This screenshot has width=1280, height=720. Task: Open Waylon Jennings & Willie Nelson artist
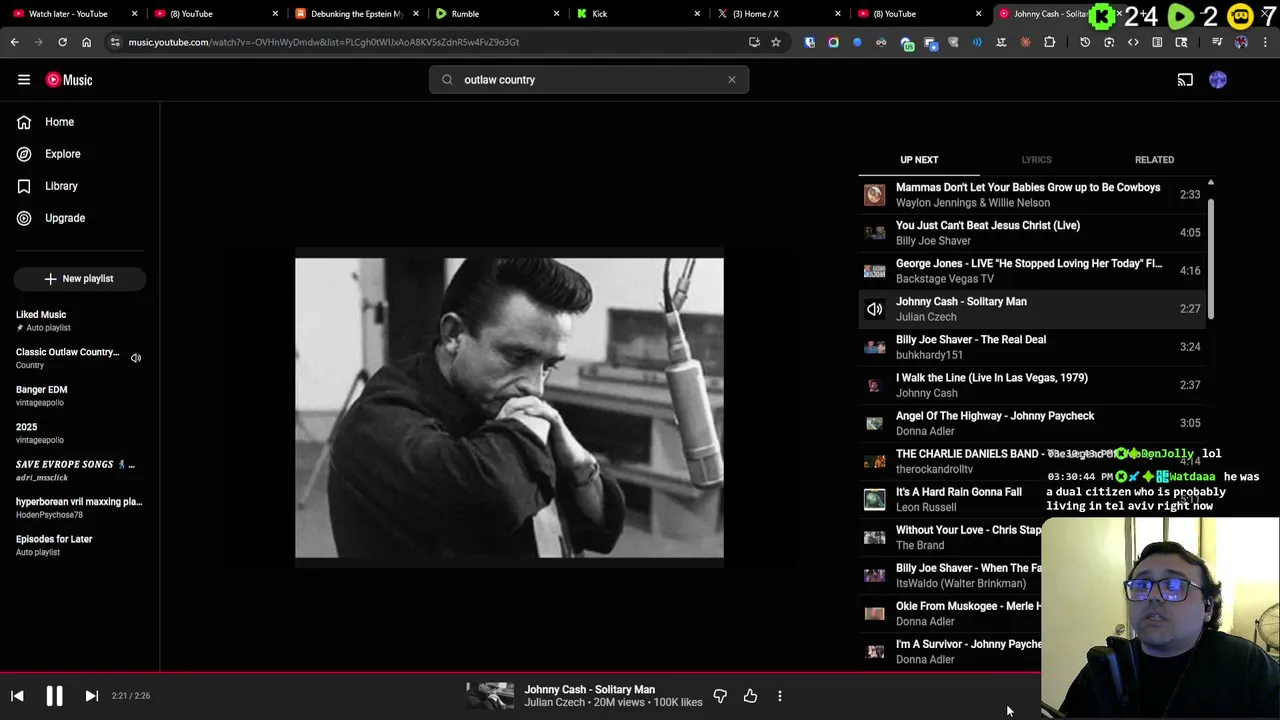(x=972, y=203)
